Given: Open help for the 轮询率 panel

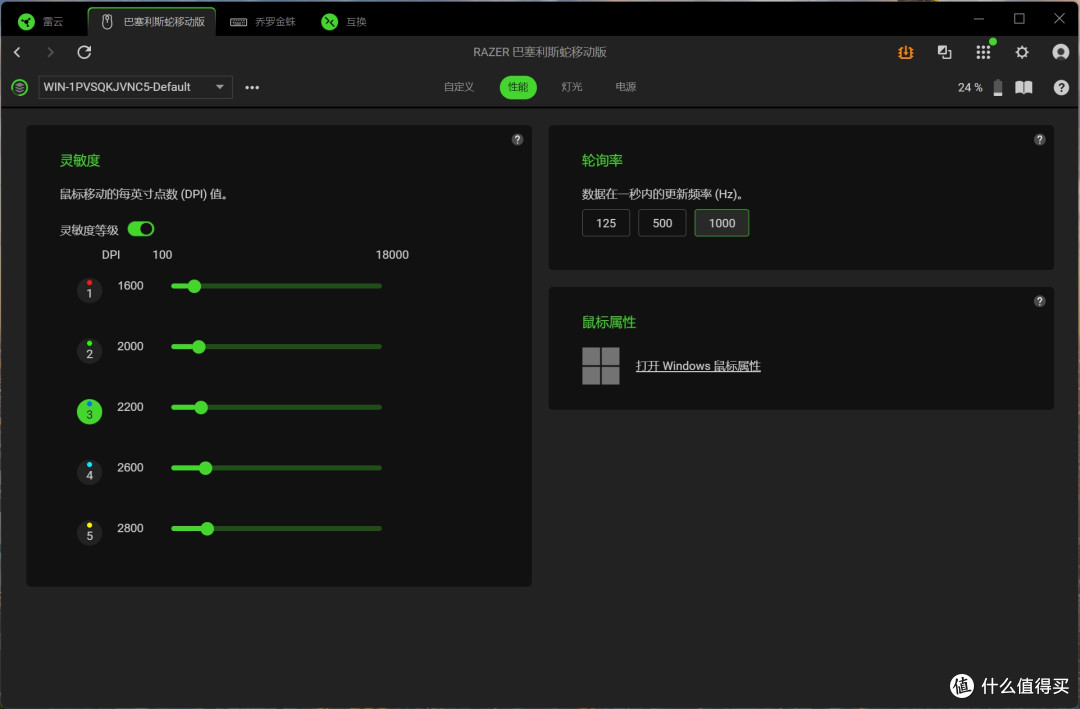Looking at the screenshot, I should point(1039,139).
